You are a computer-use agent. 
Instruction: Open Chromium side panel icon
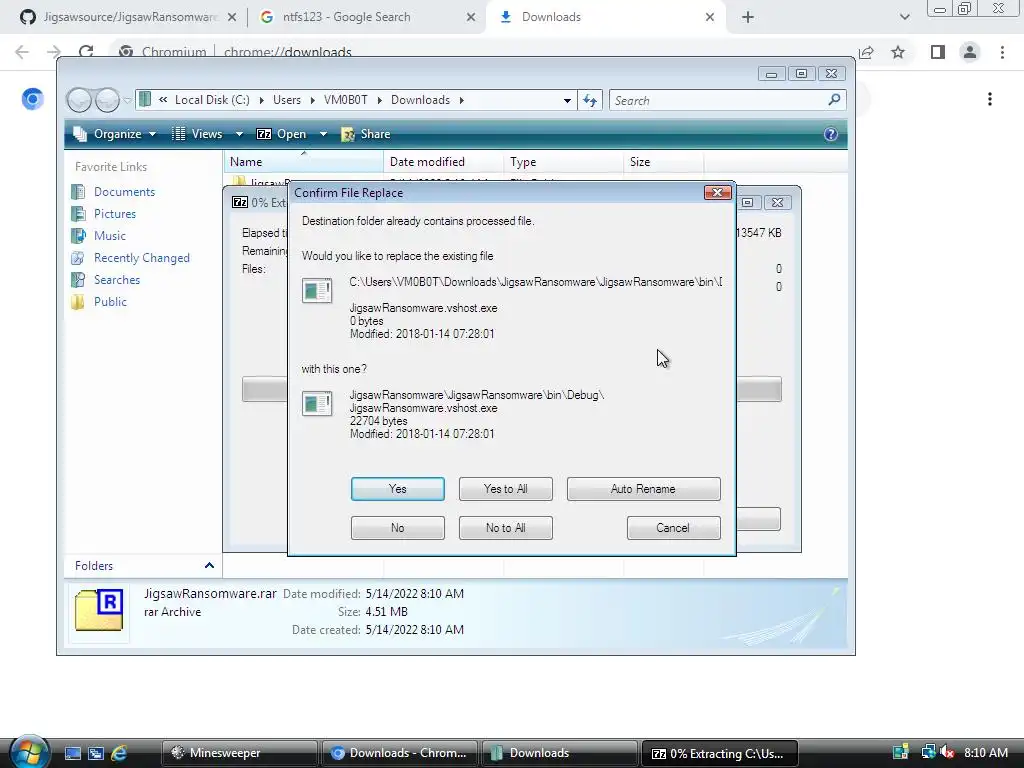click(x=938, y=52)
